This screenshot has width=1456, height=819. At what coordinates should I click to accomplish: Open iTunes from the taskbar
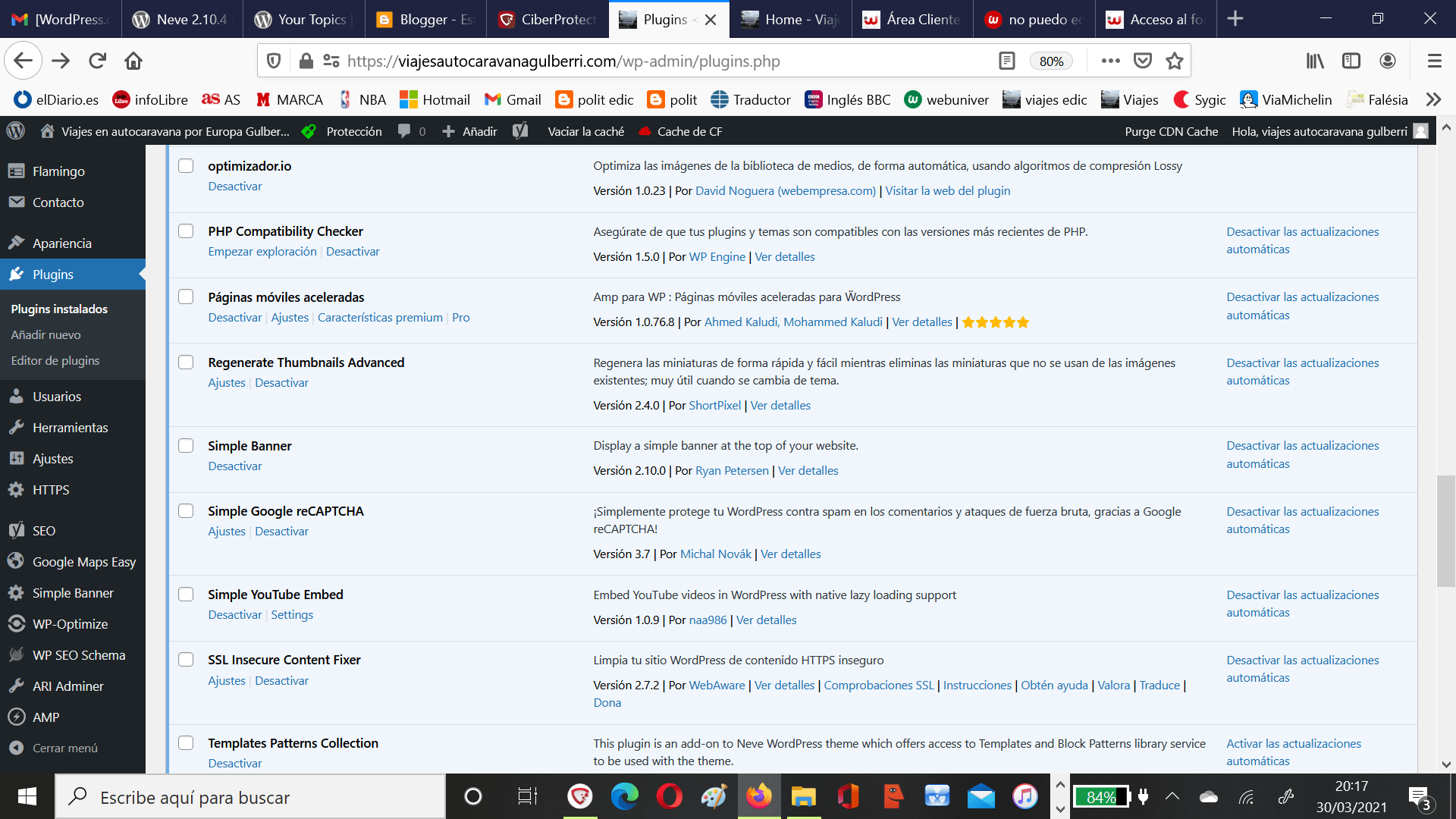click(x=1025, y=796)
